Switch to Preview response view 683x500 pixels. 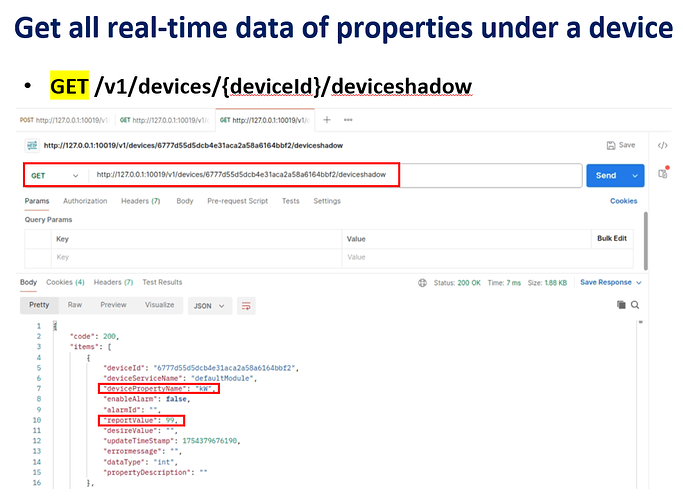pos(113,305)
